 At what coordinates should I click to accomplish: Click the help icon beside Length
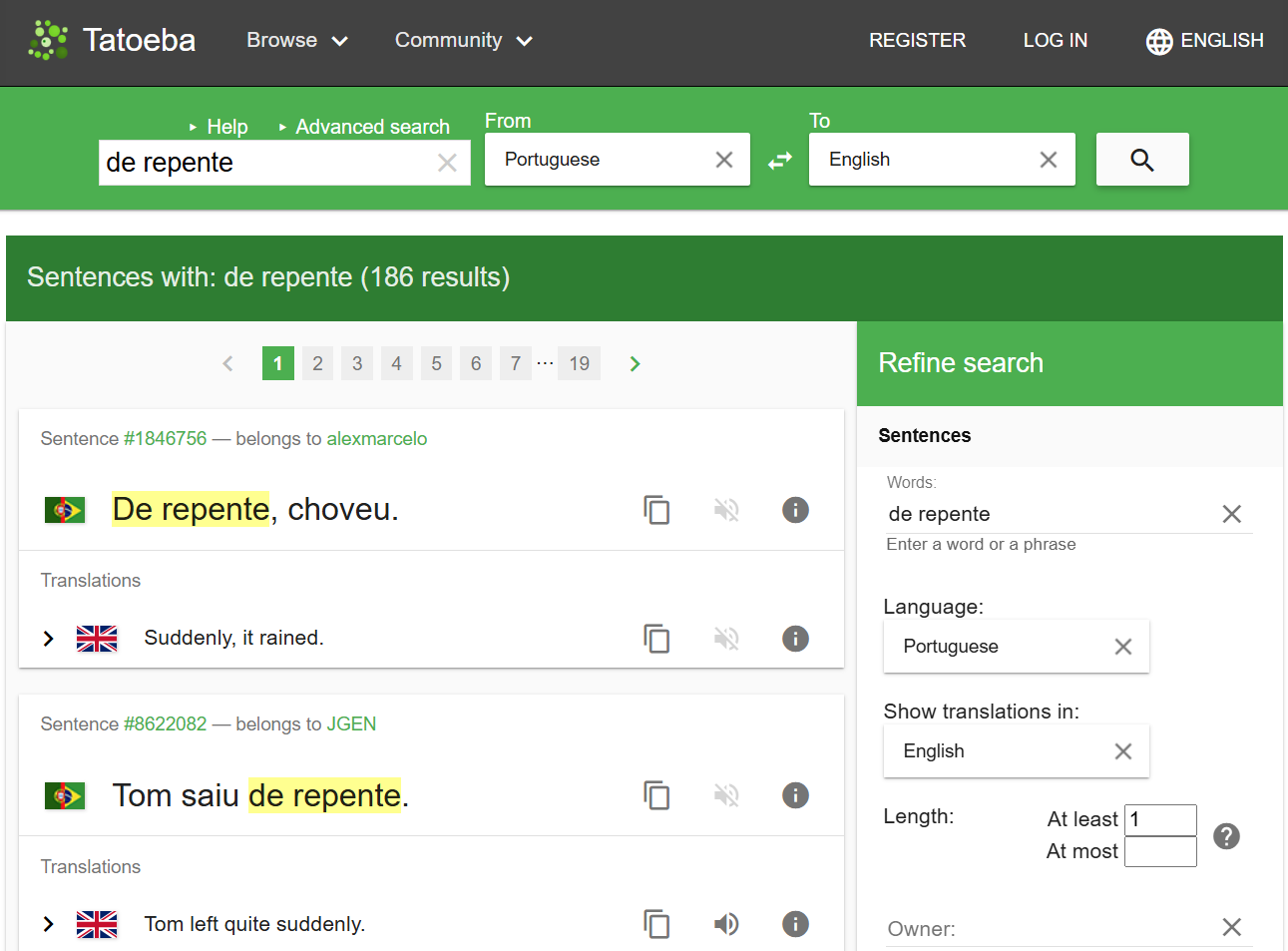1226,836
